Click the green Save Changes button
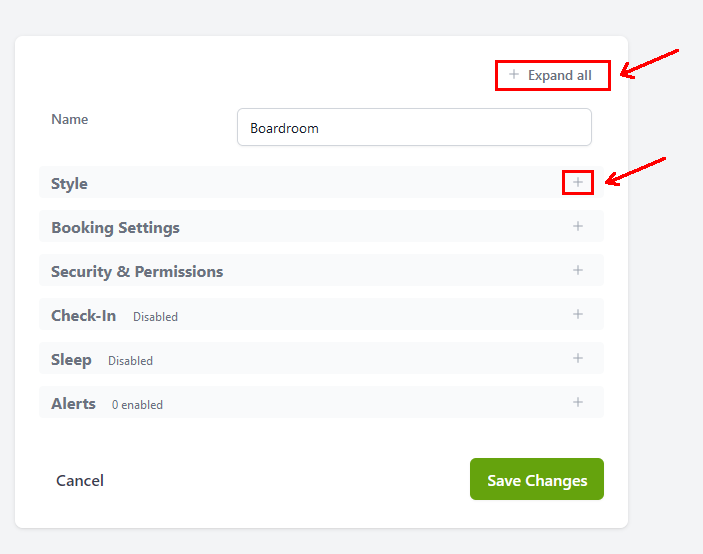703x554 pixels. click(537, 480)
